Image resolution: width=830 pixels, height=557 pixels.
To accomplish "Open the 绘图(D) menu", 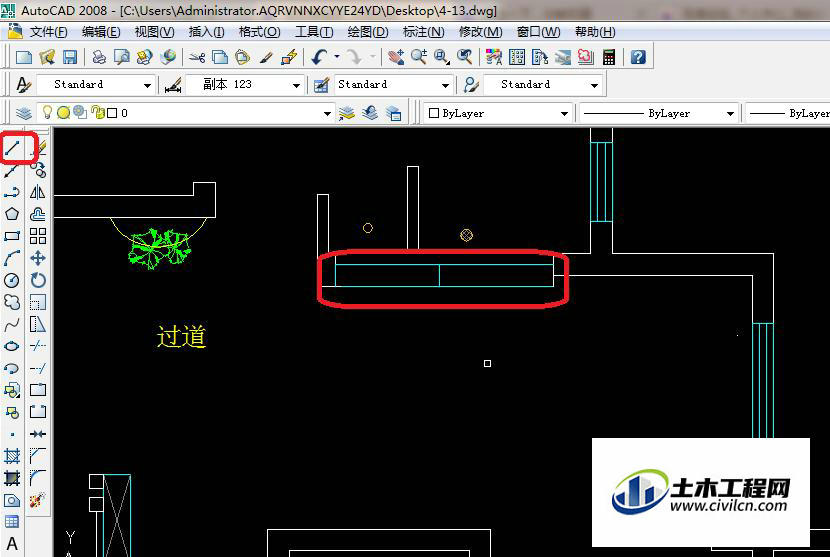I will 368,32.
